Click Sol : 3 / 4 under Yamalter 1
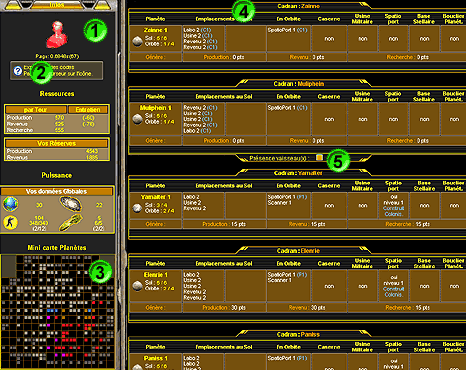Image resolution: width=466 pixels, height=370 pixels. pos(156,205)
